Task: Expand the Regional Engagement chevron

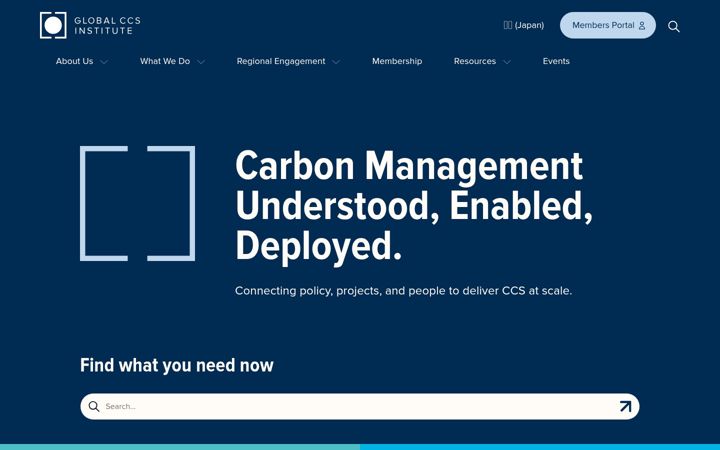Action: coord(336,62)
